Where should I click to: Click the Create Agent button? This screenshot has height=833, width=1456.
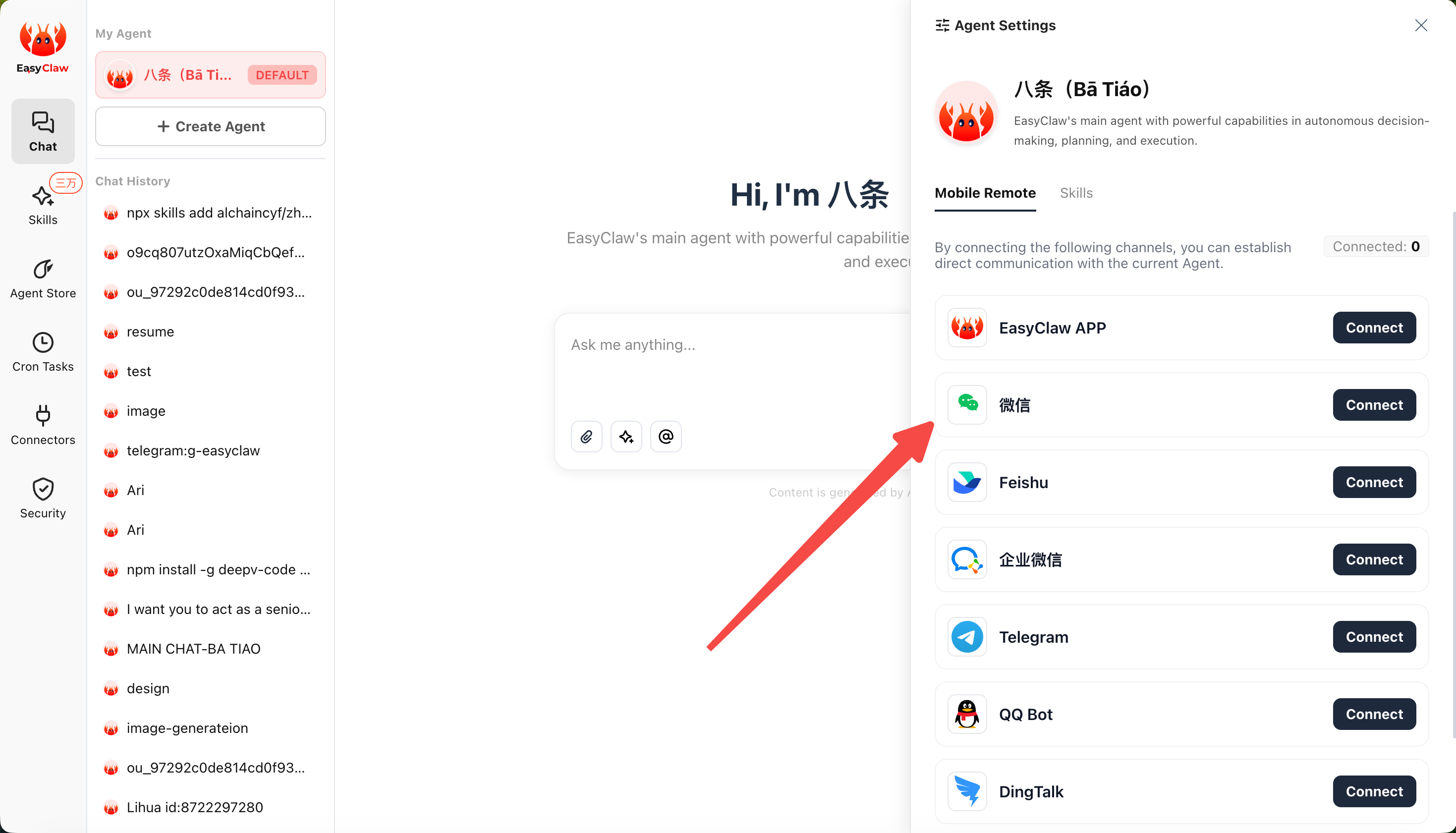click(211, 126)
